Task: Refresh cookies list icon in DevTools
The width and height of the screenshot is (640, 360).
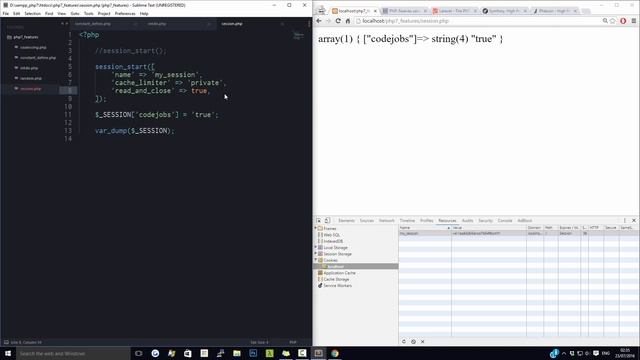Action: [404, 342]
